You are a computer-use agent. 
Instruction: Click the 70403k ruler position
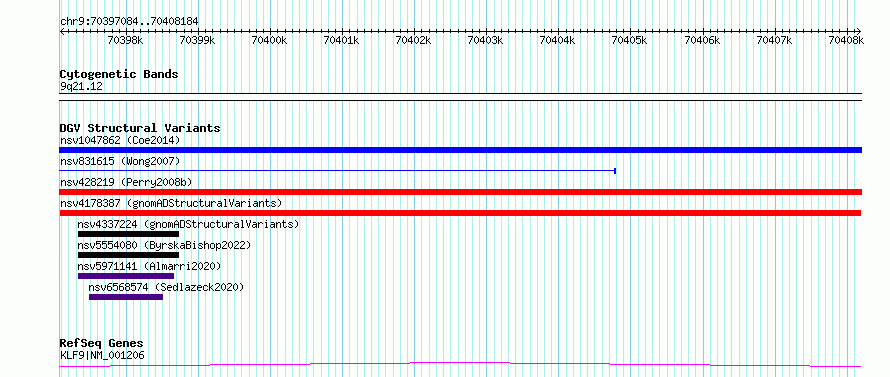485,40
